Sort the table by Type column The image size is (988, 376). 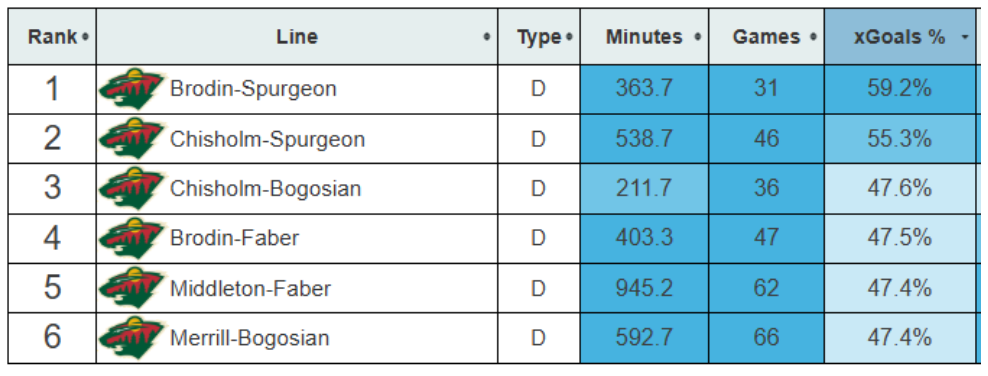(x=539, y=37)
